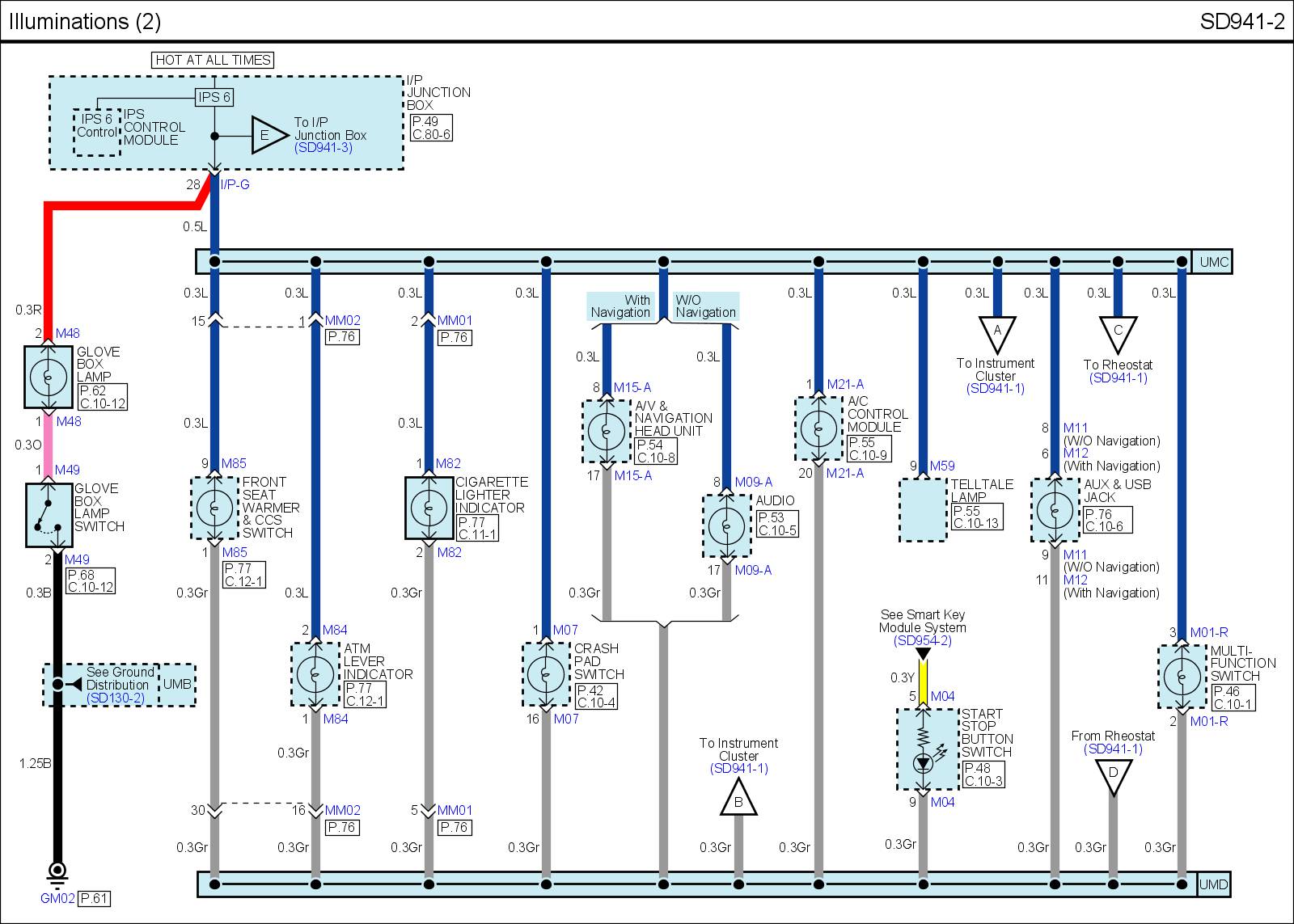Click the UMC splice bar label
This screenshot has width=1294, height=924.
click(1214, 262)
